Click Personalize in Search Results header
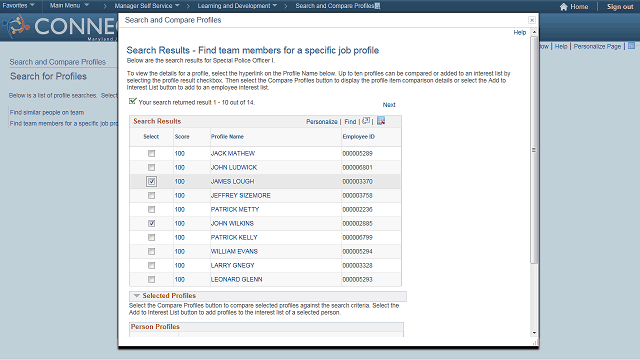Viewport: 640px width, 360px height. click(322, 122)
